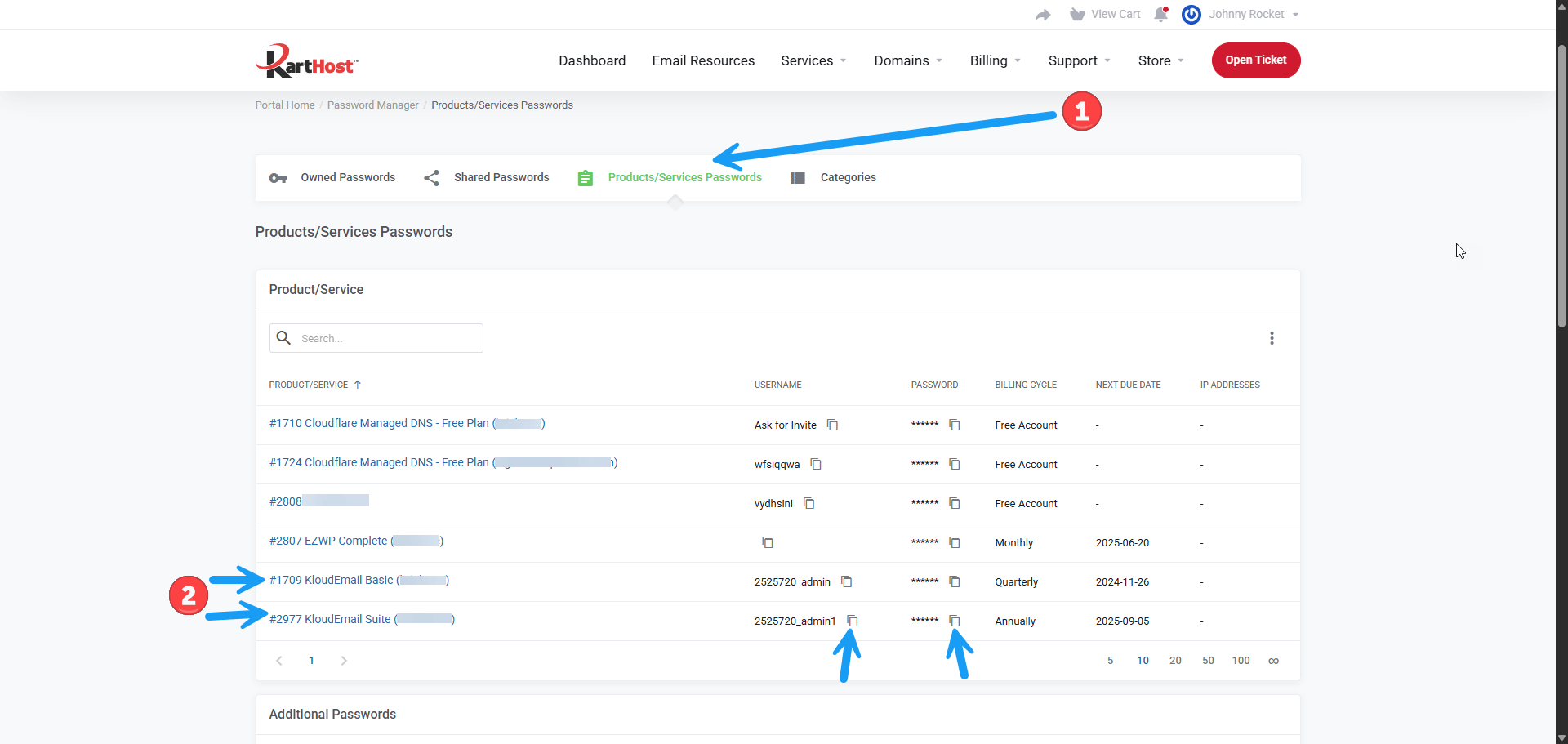
Task: Show 5 entries per page
Action: pyautogui.click(x=1110, y=661)
